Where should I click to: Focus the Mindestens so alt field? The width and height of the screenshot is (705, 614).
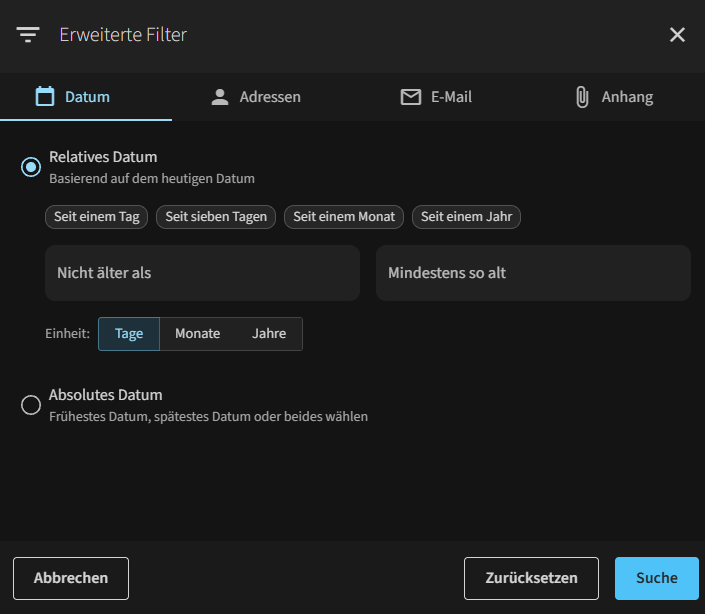(533, 273)
